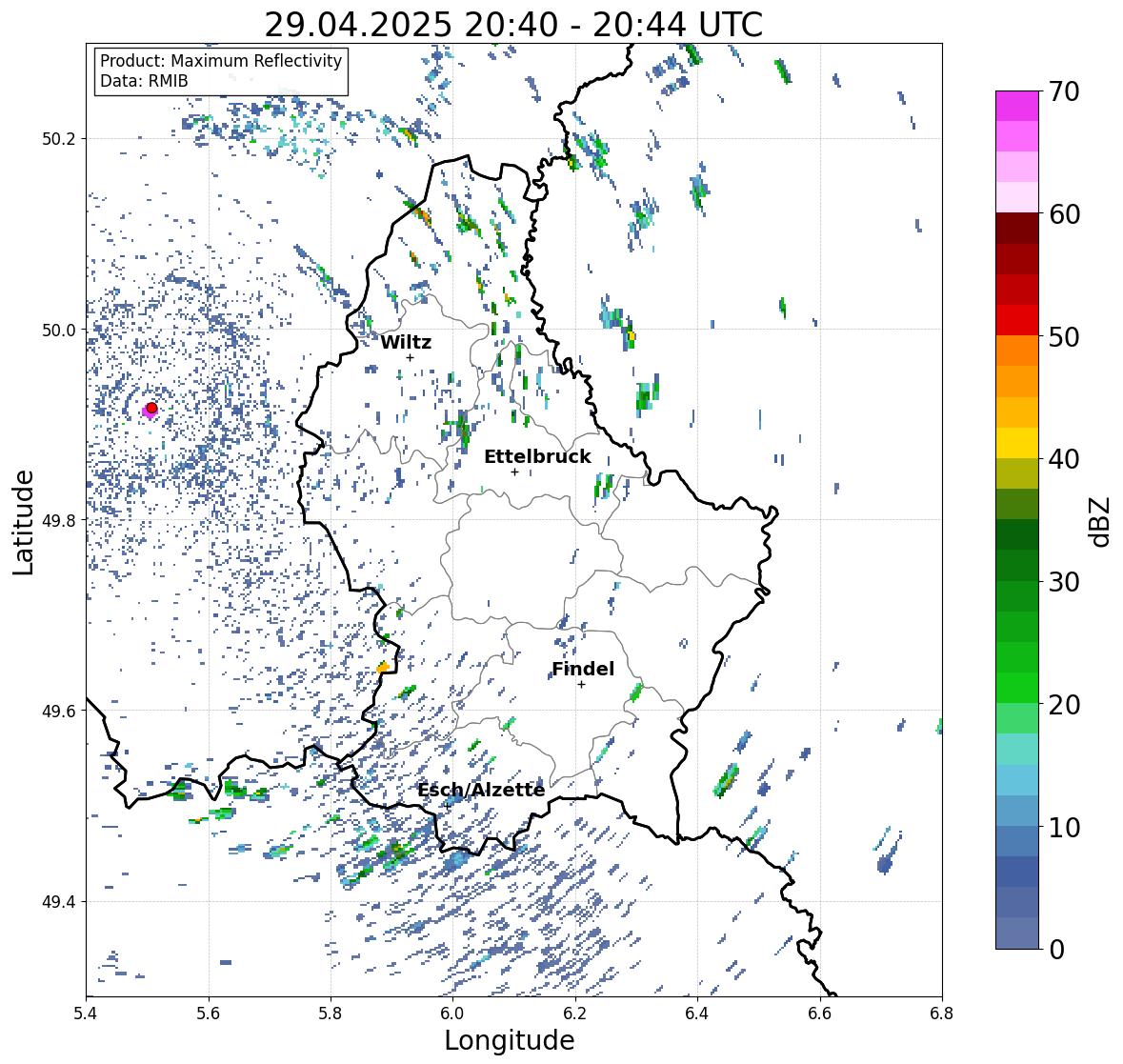Click the plus marker under Ettelbruck
This screenshot has width=1123, height=1064.
click(515, 472)
